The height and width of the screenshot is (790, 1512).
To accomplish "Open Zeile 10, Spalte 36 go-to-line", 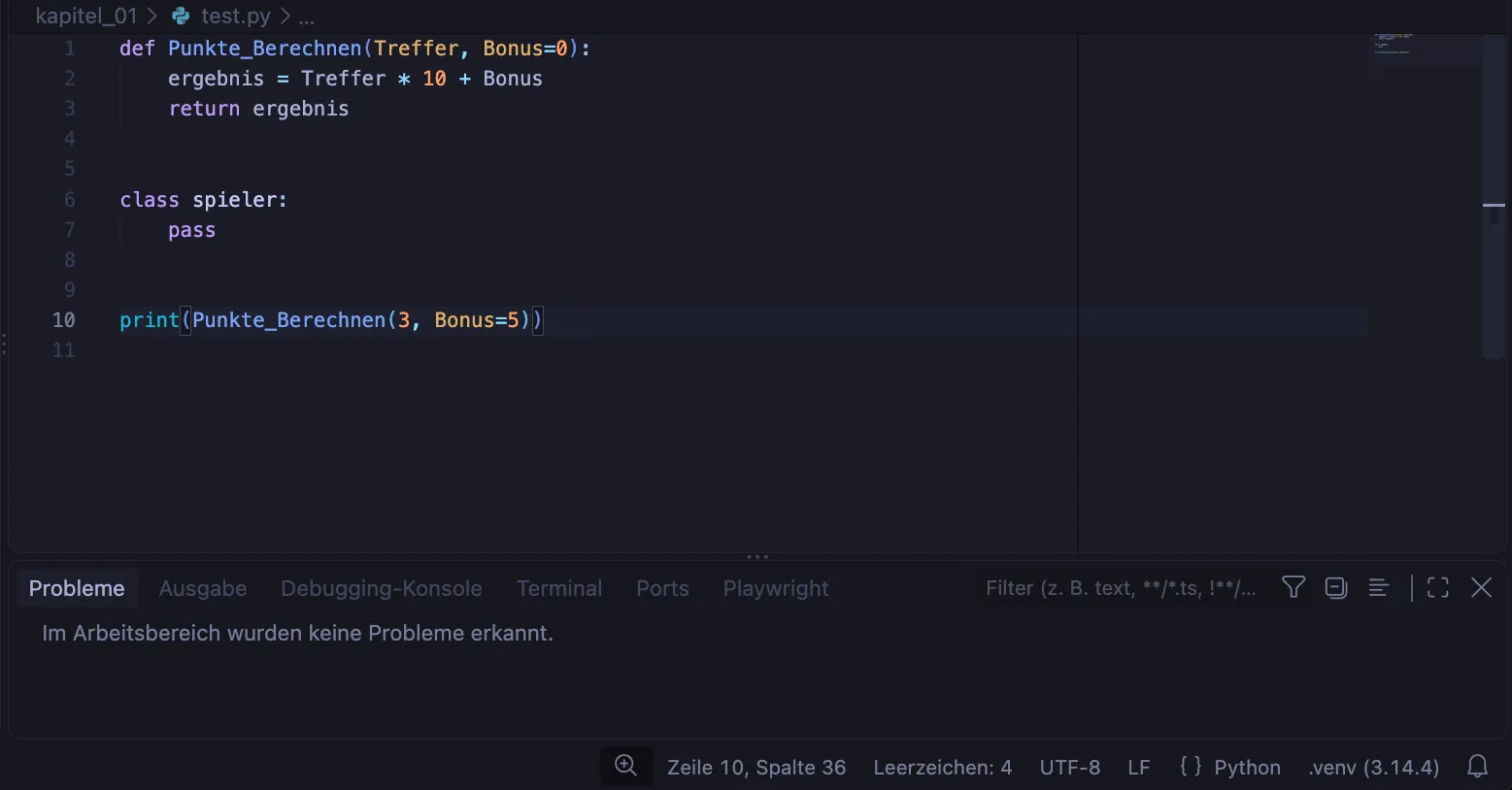I will [x=756, y=768].
